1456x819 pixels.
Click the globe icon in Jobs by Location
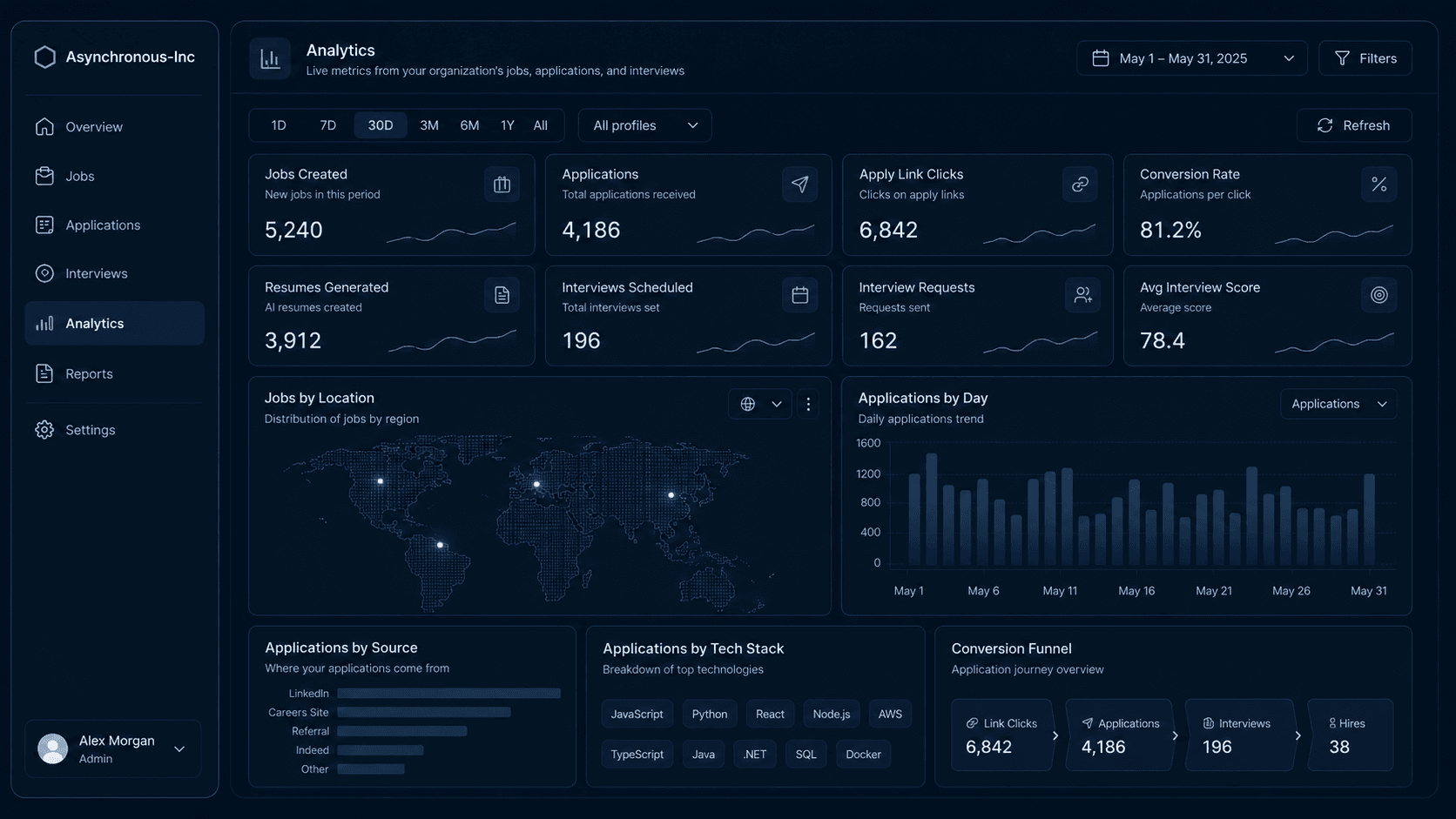tap(747, 404)
